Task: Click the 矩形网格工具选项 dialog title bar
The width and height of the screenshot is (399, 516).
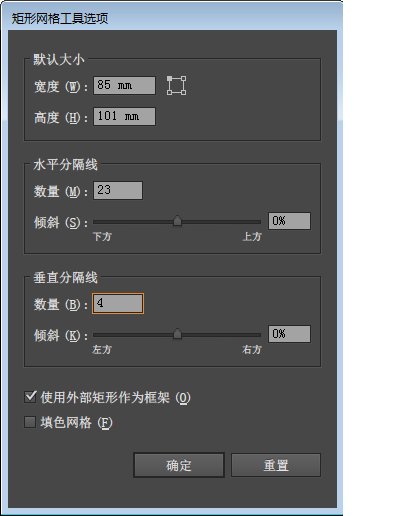Action: coord(172,18)
